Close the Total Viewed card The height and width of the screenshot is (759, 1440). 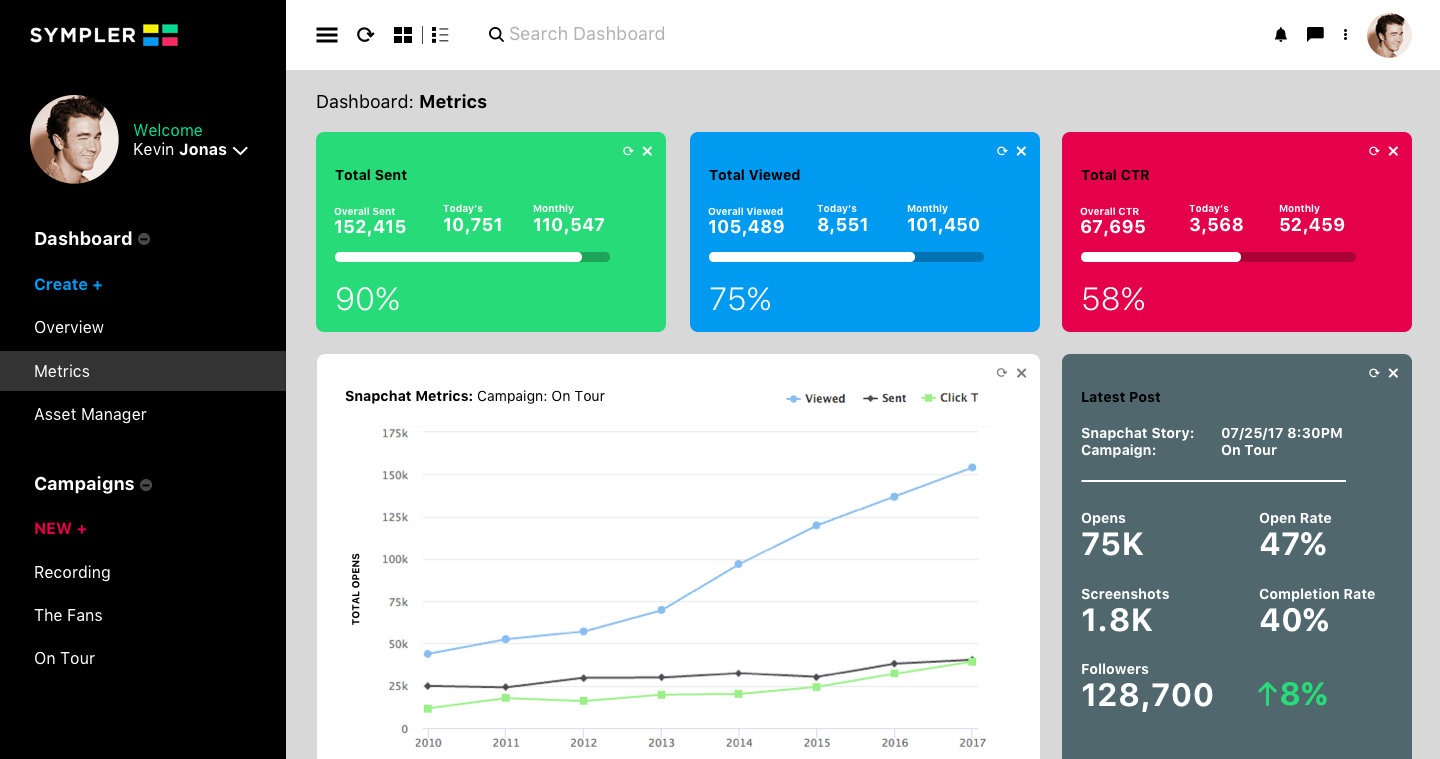pos(1021,151)
